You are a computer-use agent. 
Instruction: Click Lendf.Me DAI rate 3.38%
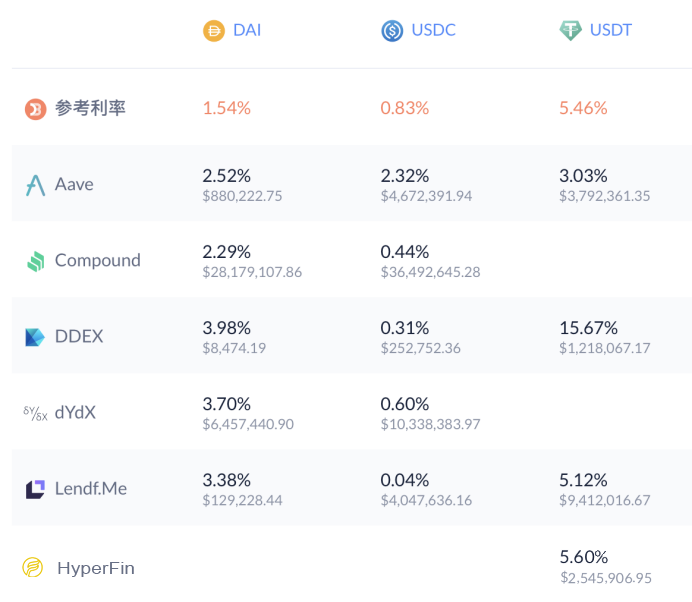pos(226,480)
